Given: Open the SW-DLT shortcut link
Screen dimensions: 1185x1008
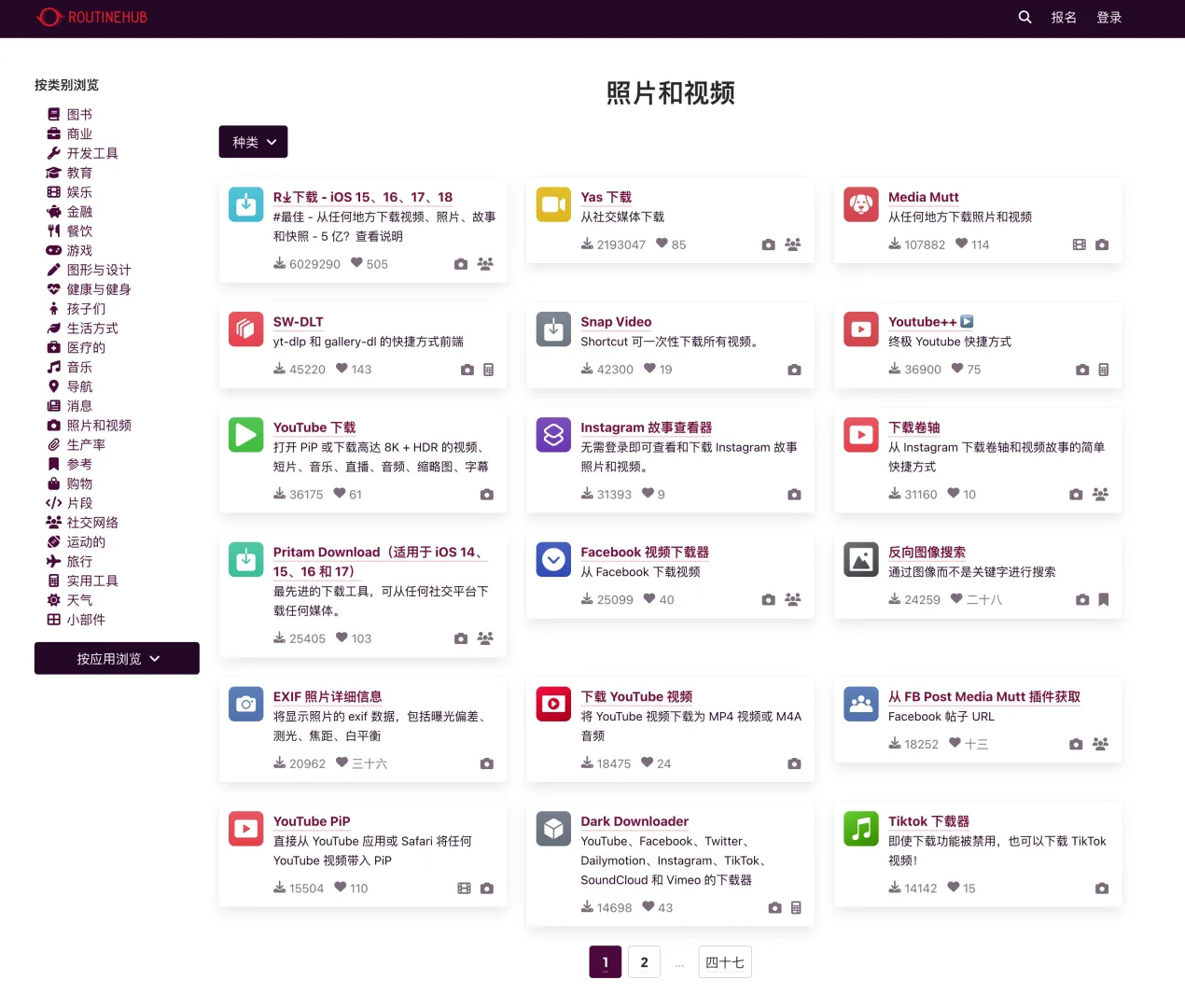Looking at the screenshot, I should 299,321.
